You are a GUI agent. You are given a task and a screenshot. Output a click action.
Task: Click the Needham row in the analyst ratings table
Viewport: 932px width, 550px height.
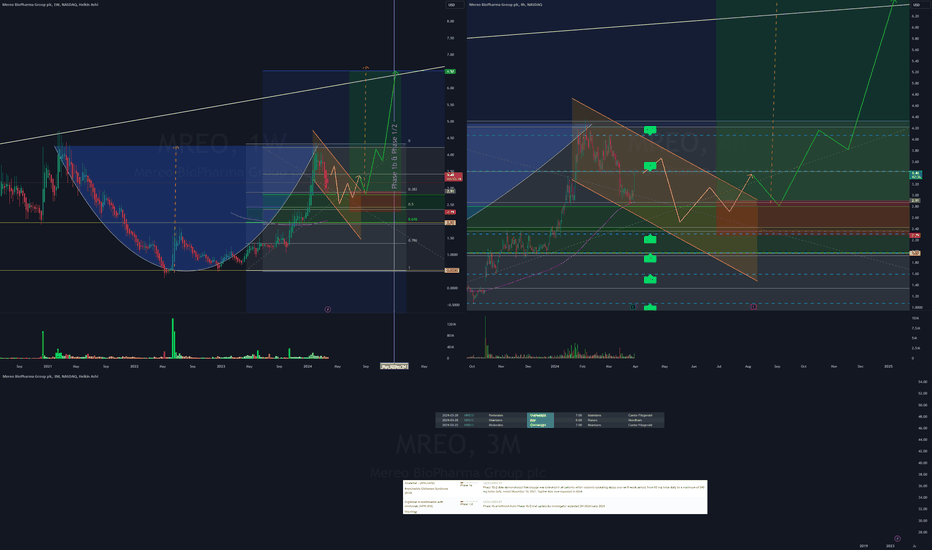coord(550,420)
